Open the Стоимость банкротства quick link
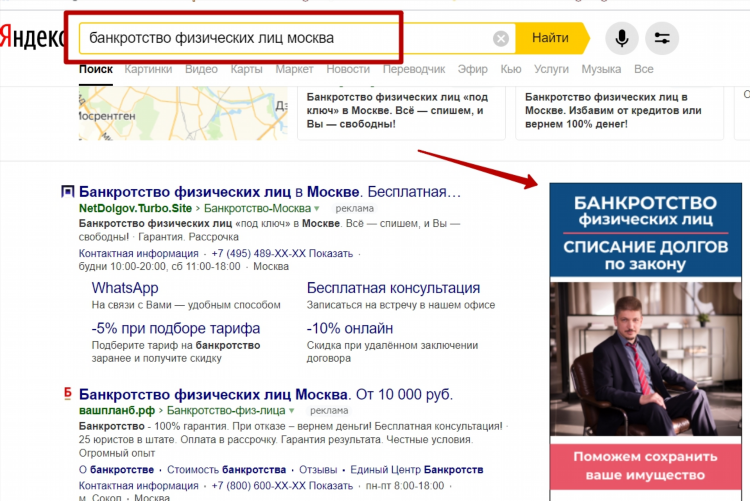 click(x=227, y=470)
